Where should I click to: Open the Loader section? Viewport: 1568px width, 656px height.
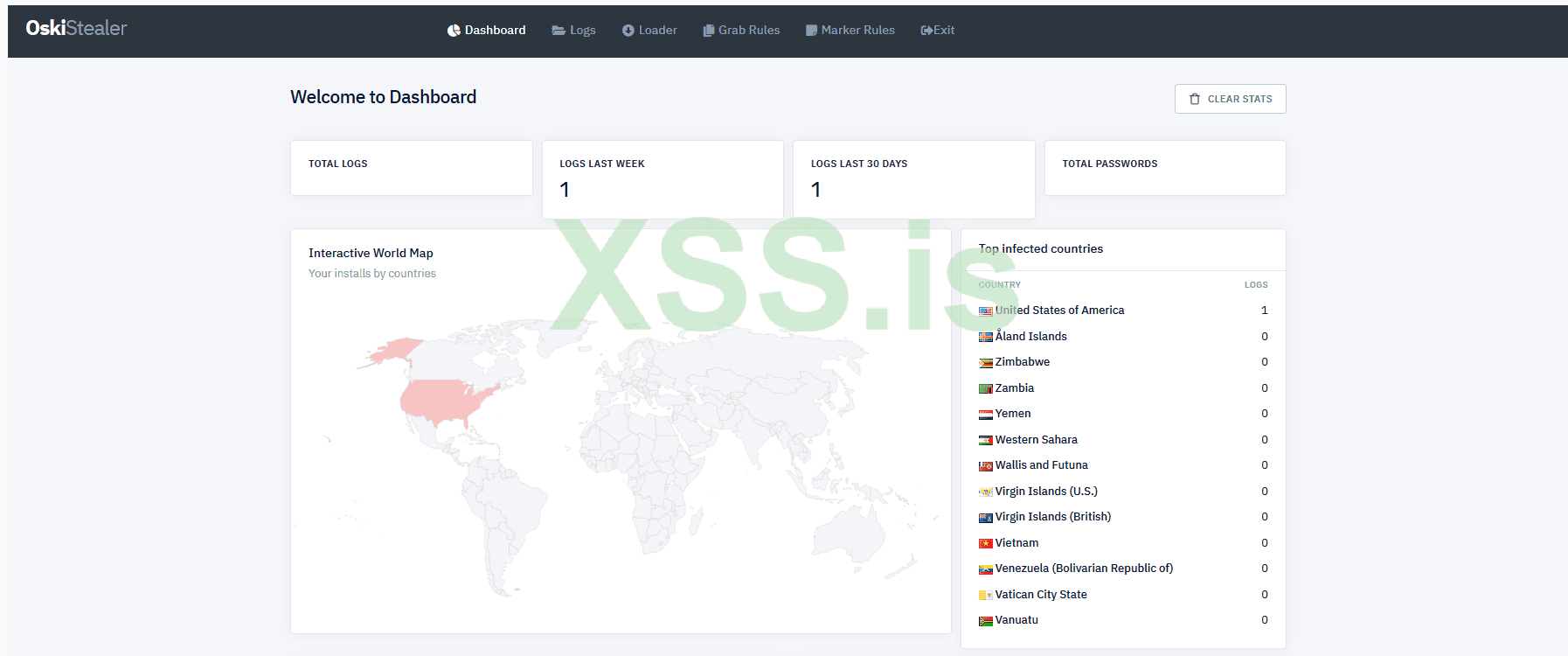coord(649,30)
